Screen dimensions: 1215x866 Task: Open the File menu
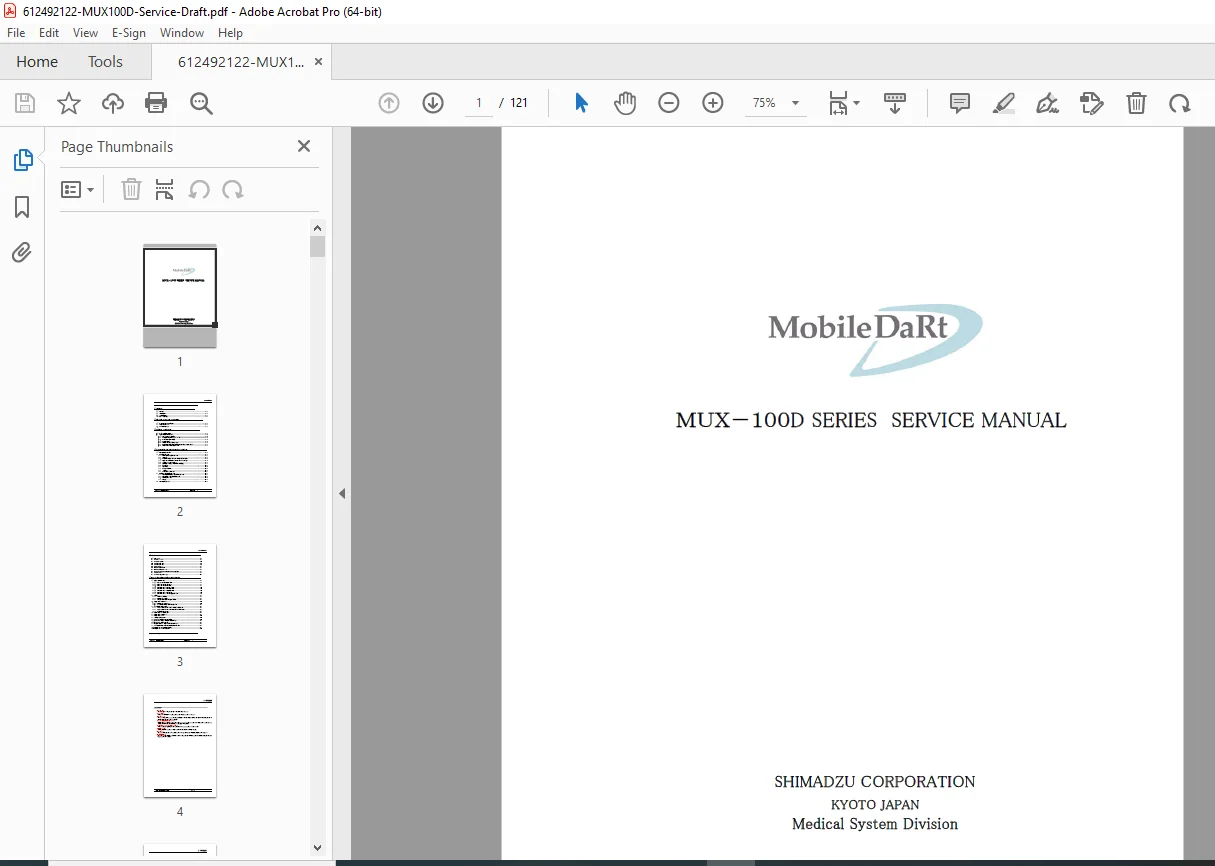pyautogui.click(x=16, y=33)
